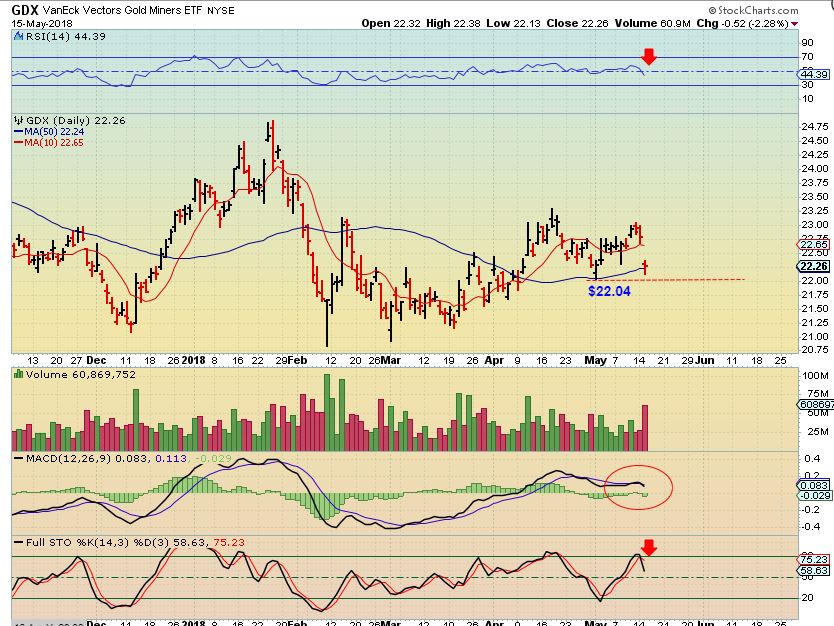
Task: Click the 24.75 price axis label
Action: click(814, 127)
